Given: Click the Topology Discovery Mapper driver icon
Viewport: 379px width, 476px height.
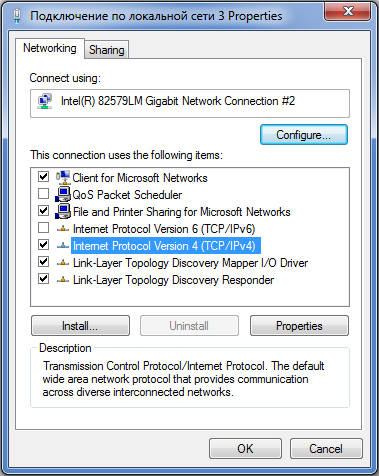Looking at the screenshot, I should tap(63, 263).
